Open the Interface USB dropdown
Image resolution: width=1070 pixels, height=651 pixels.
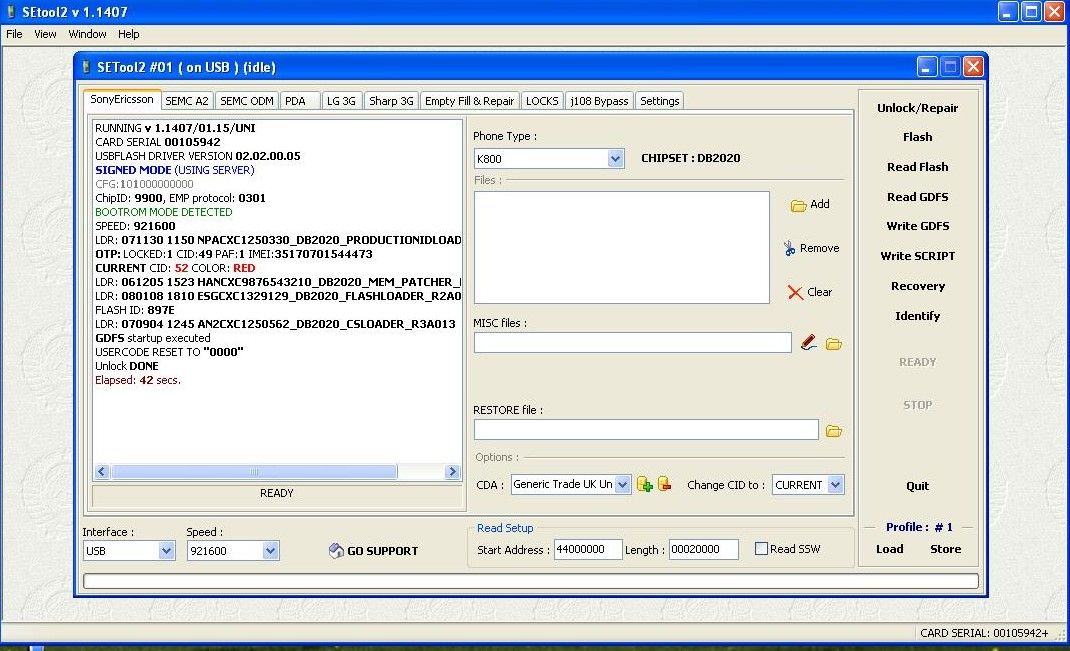(166, 551)
